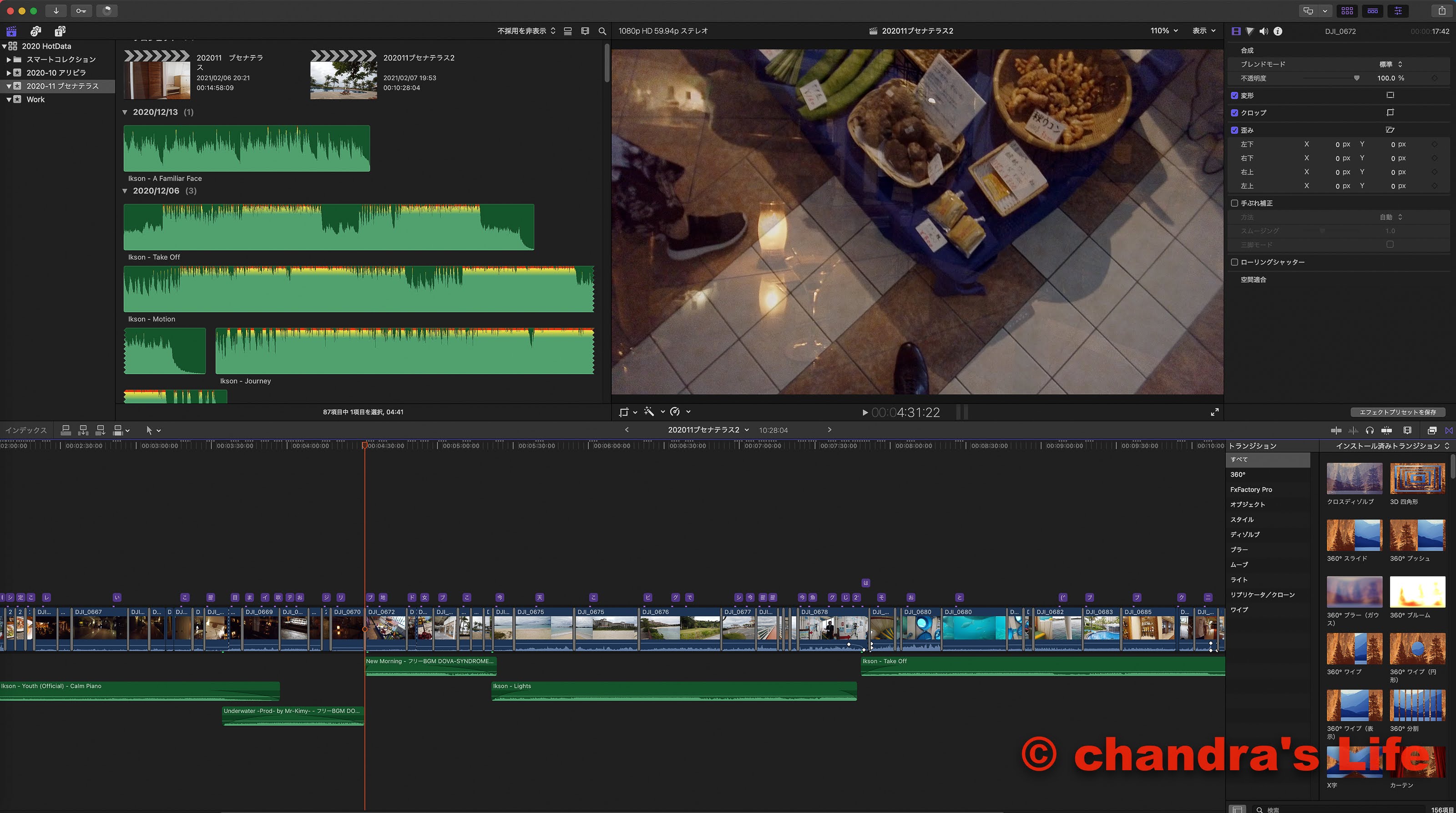This screenshot has height=813, width=1456.
Task: Collapse the 2020 HotData library triangle
Action: (x=5, y=46)
